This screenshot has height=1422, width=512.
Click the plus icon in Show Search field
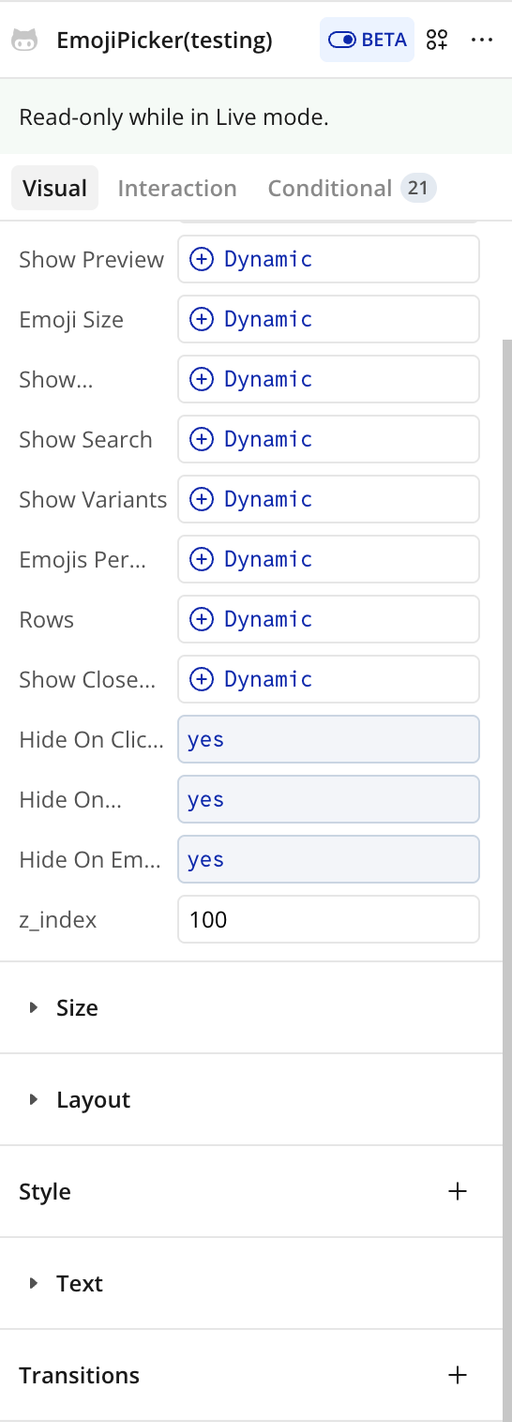202,439
